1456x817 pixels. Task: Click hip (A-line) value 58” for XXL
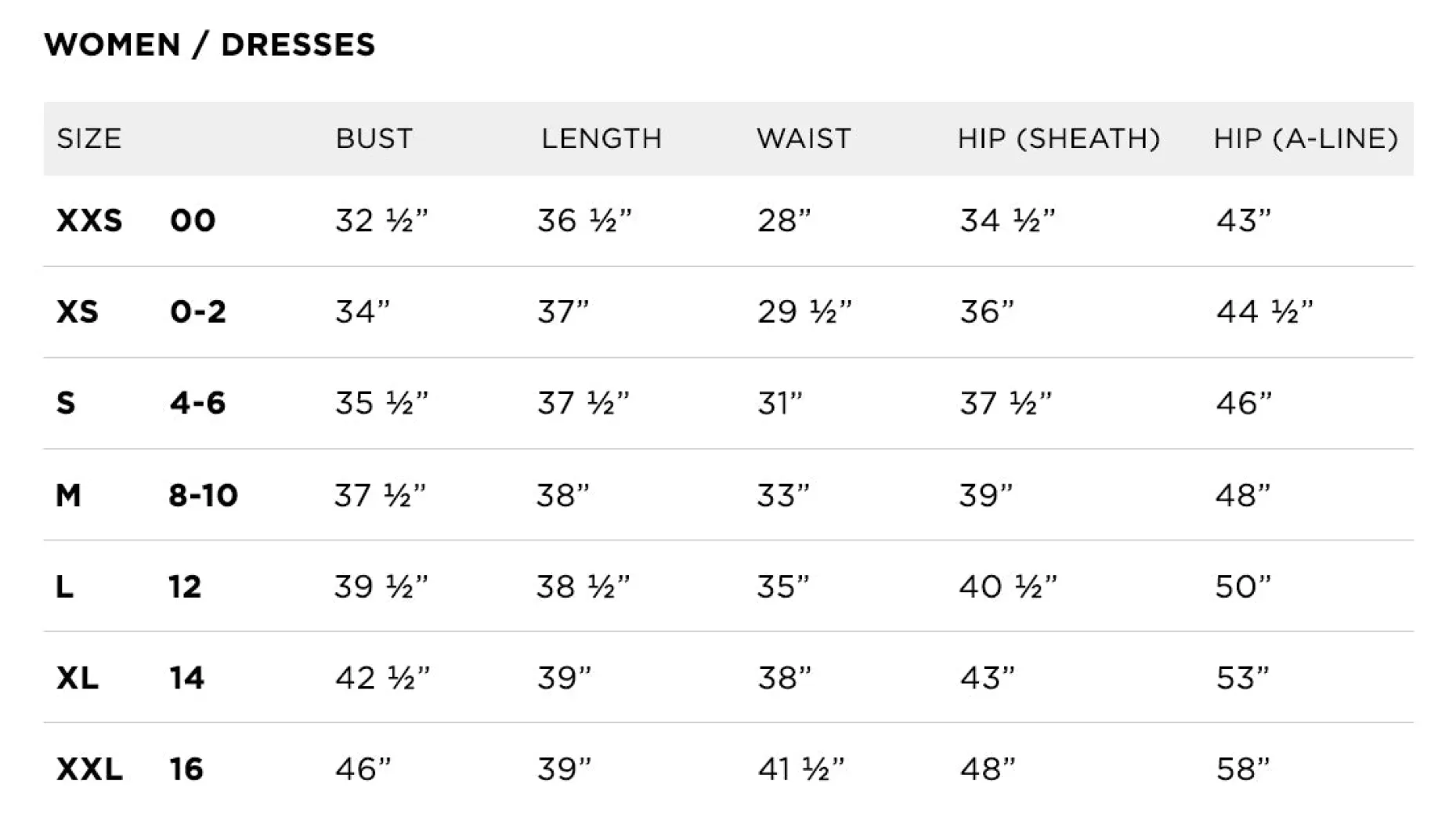[1242, 769]
